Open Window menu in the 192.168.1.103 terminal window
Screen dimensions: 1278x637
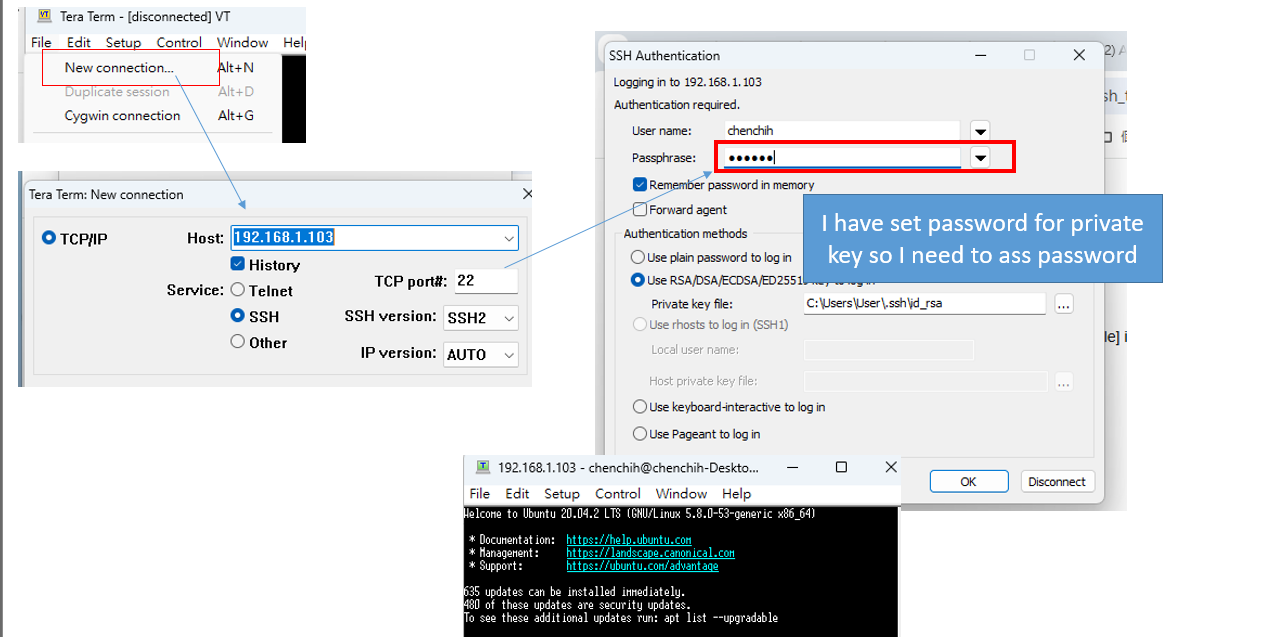tap(681, 494)
